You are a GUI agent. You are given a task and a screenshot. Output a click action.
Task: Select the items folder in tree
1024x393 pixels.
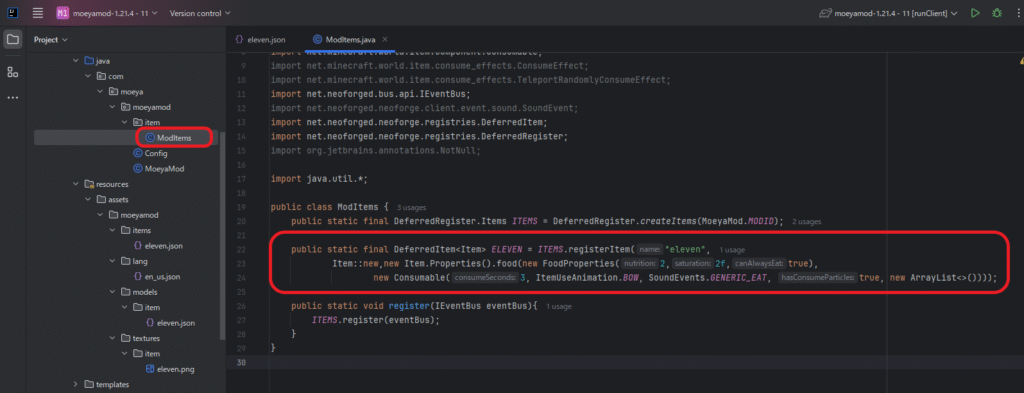point(135,230)
